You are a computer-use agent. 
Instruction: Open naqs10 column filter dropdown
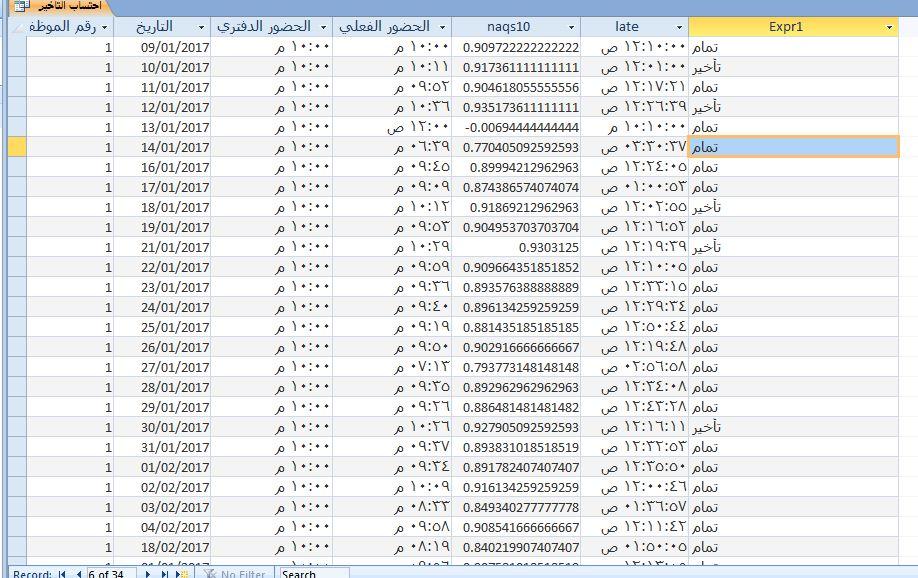(x=571, y=27)
